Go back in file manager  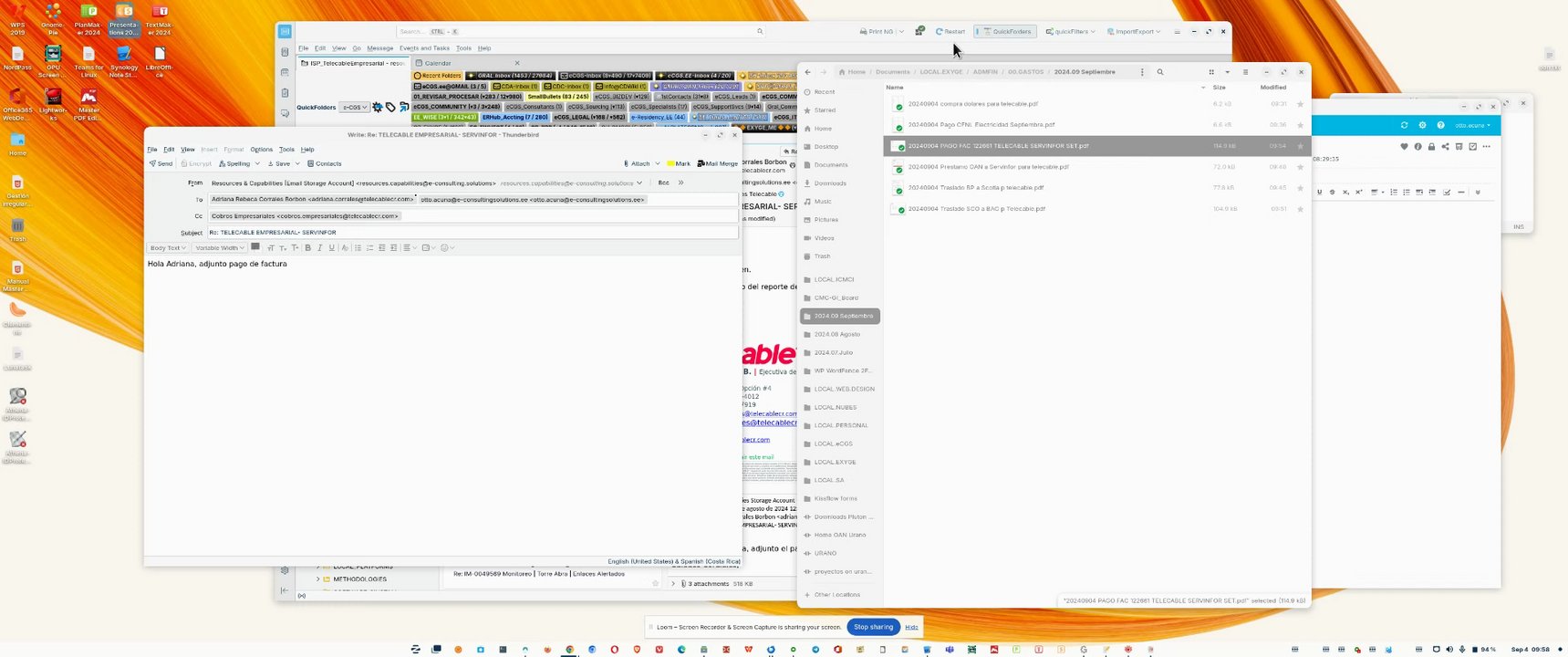(807, 72)
